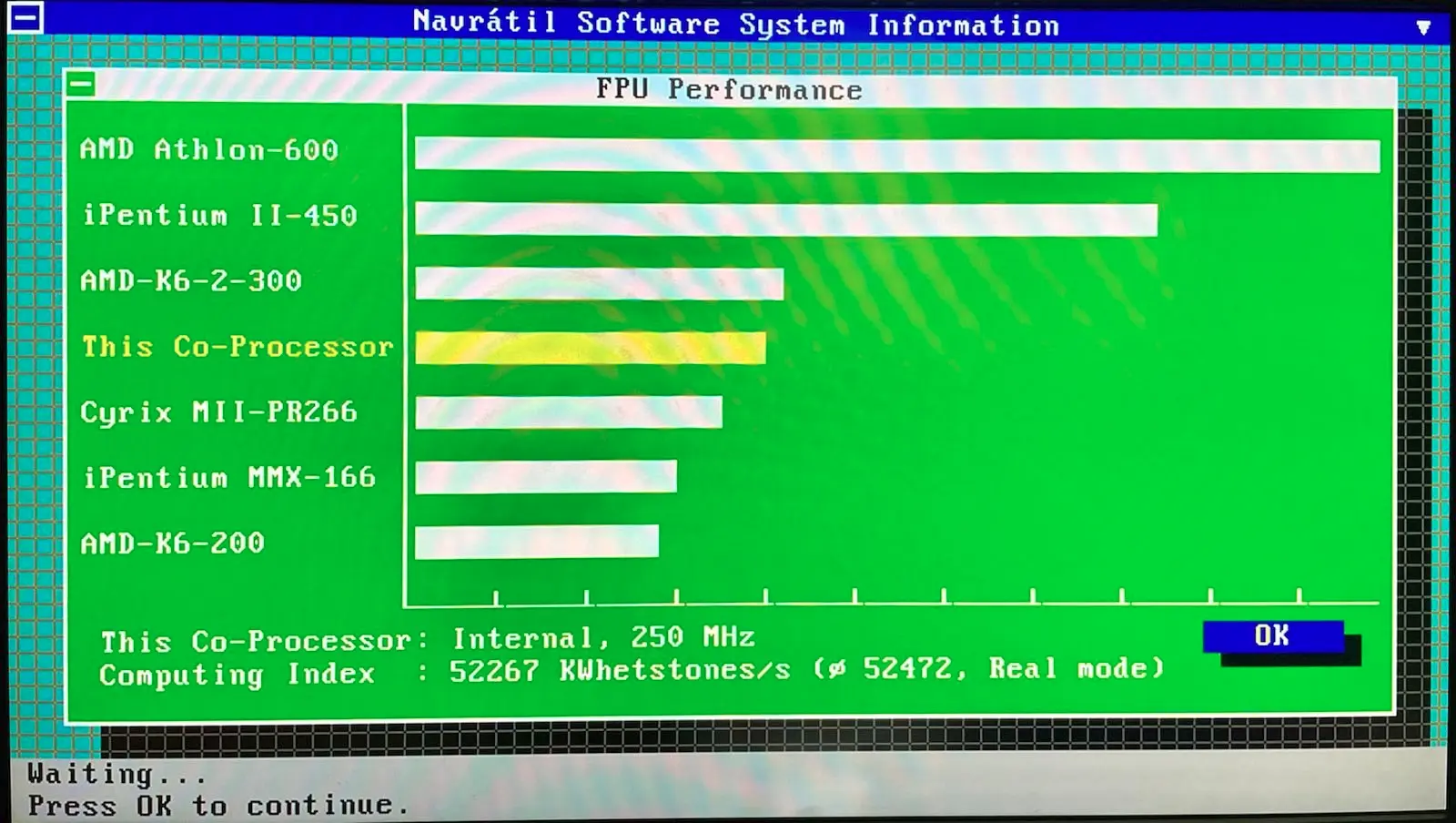
Task: Select the iPentium MMX-166 label
Action: pos(228,477)
